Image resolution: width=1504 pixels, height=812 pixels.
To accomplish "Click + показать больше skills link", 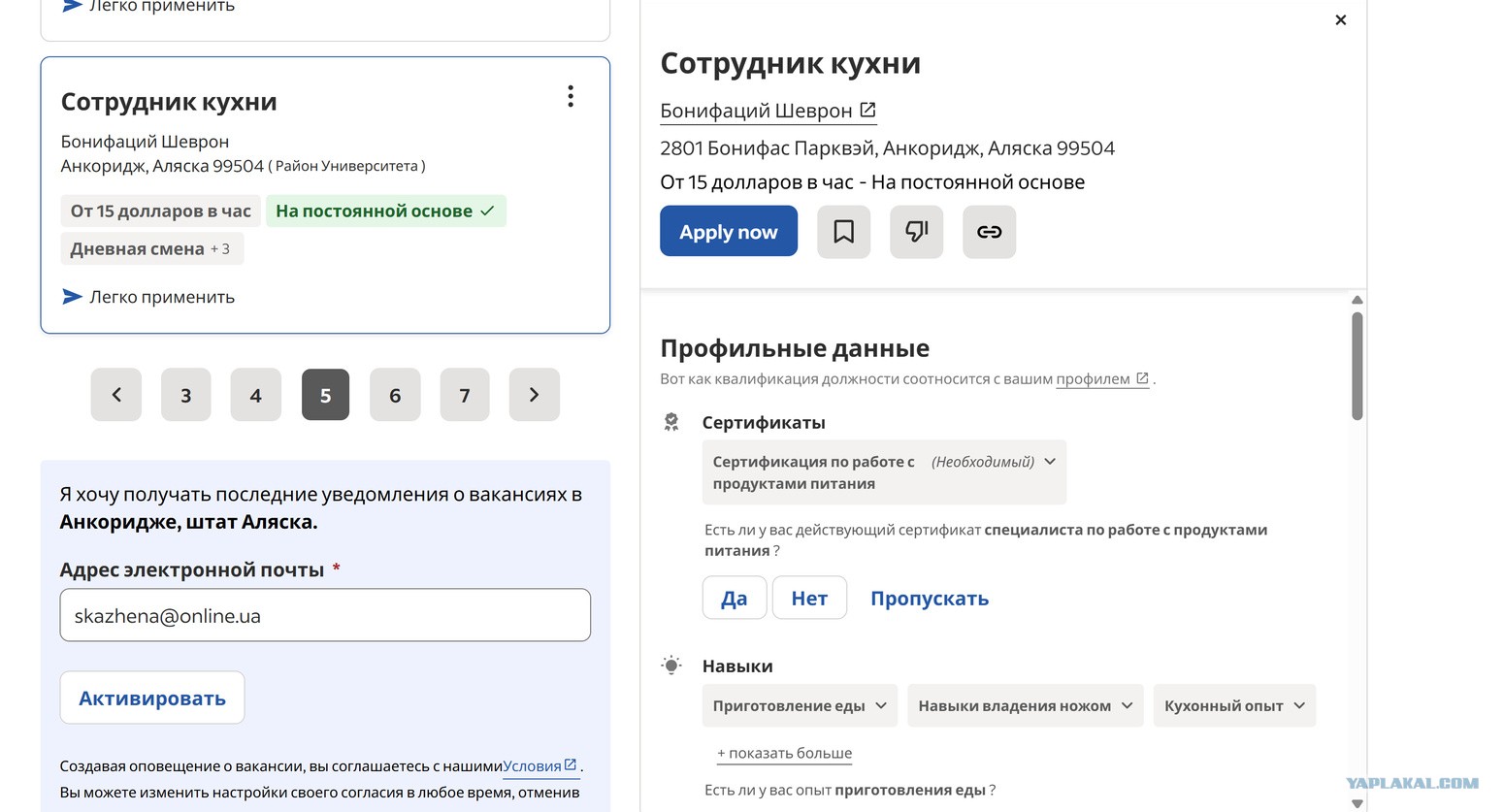I will (784, 753).
